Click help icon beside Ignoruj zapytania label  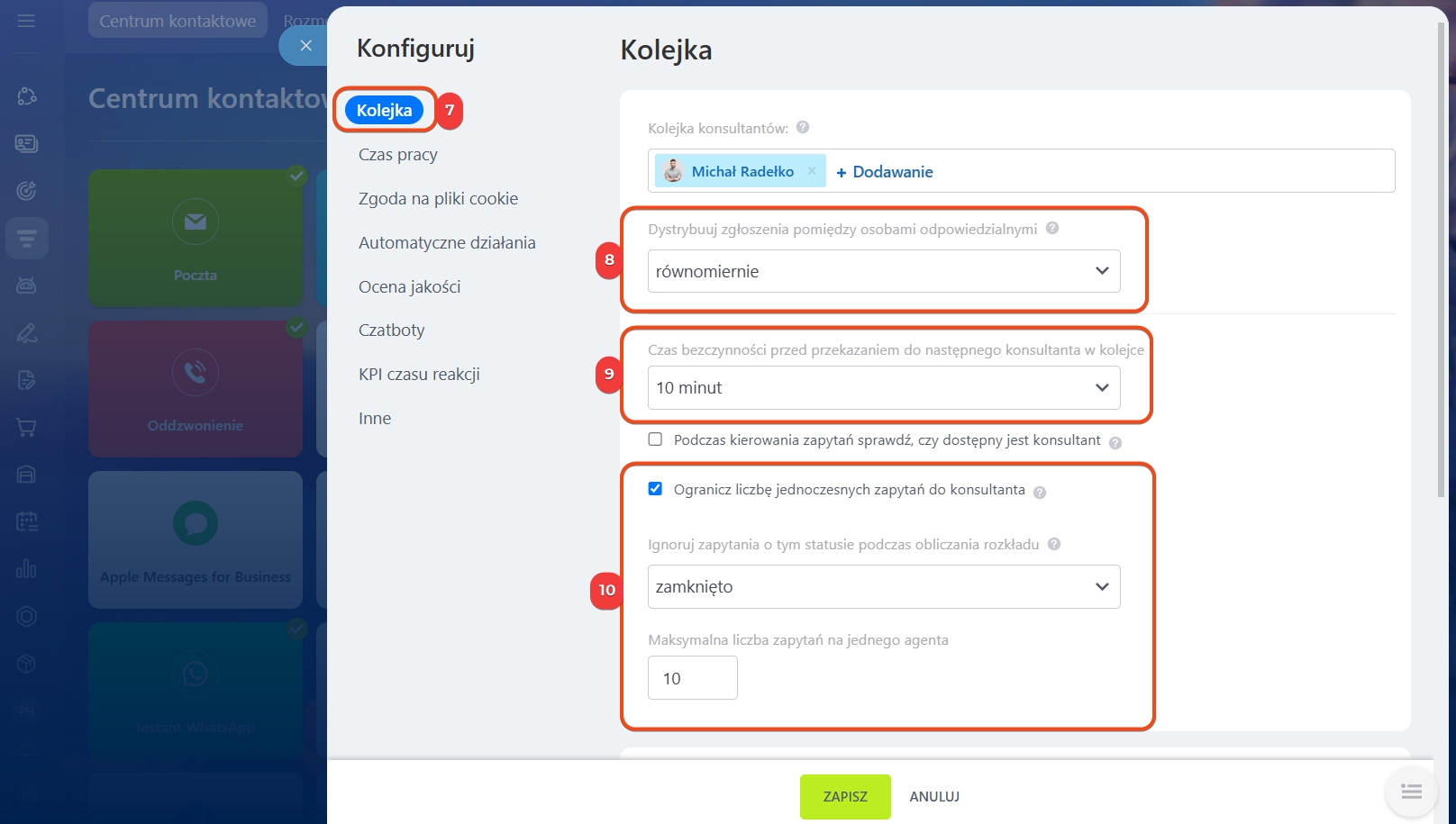pos(1054,544)
